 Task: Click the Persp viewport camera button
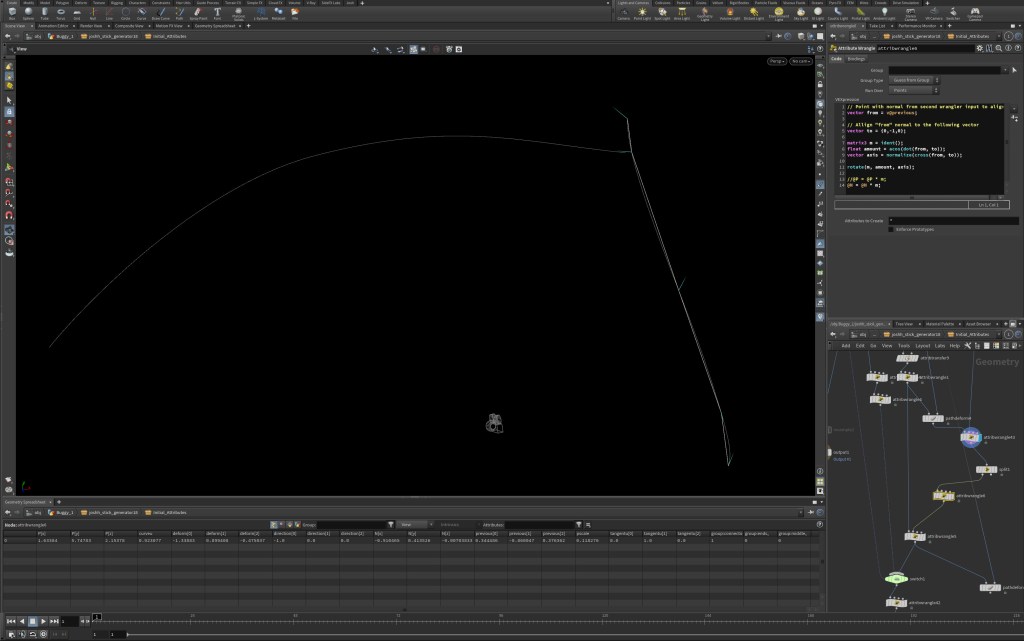(x=776, y=61)
